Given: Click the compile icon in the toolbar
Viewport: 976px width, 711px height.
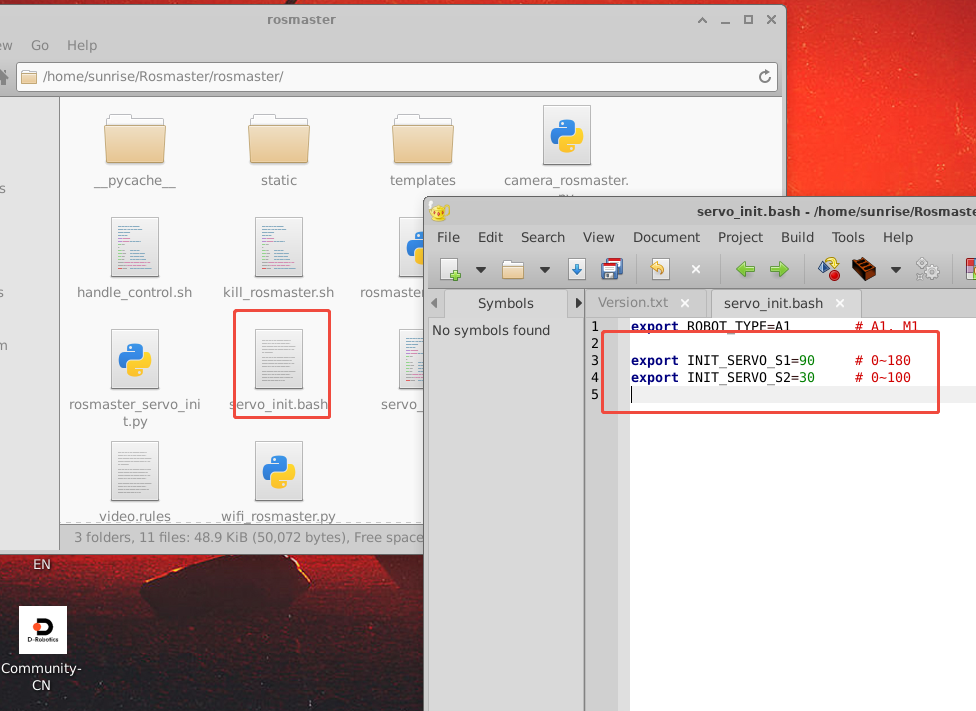Looking at the screenshot, I should tap(828, 269).
